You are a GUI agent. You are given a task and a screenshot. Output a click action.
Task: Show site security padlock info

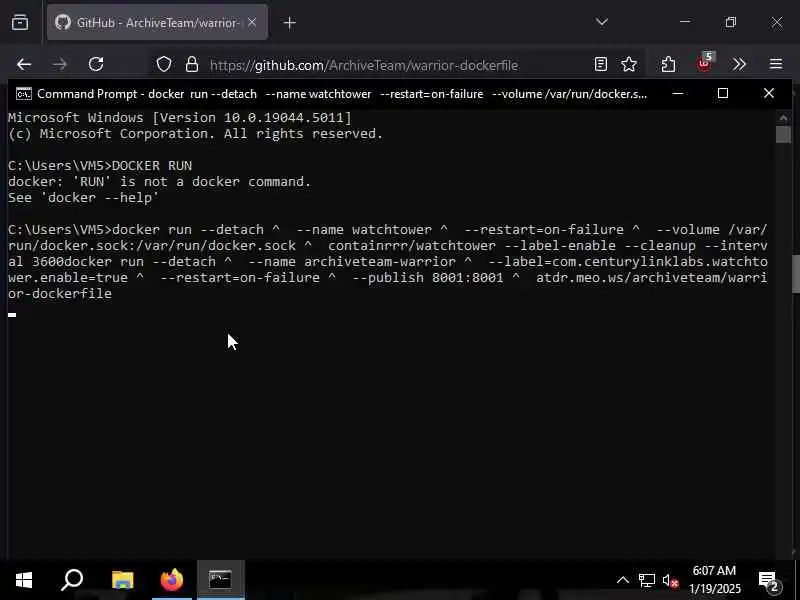pos(192,64)
